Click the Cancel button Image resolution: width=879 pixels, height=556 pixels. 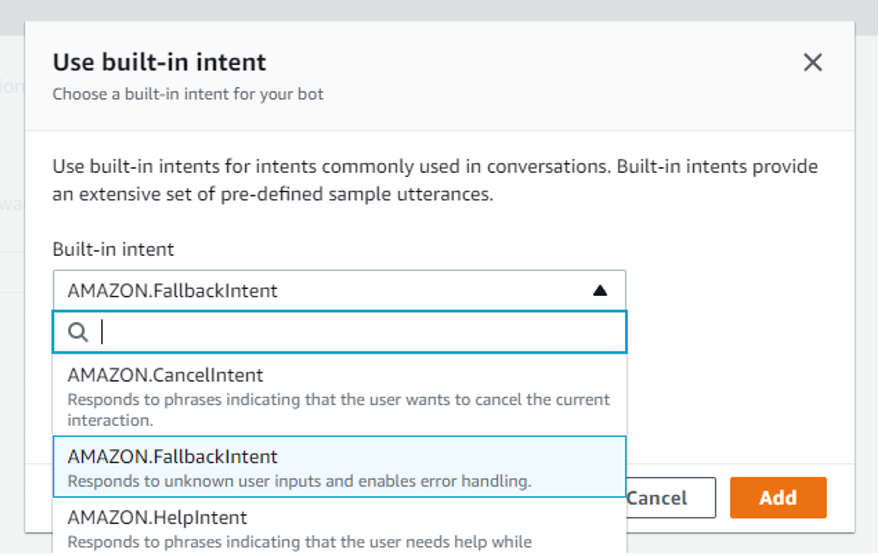pyautogui.click(x=670, y=498)
